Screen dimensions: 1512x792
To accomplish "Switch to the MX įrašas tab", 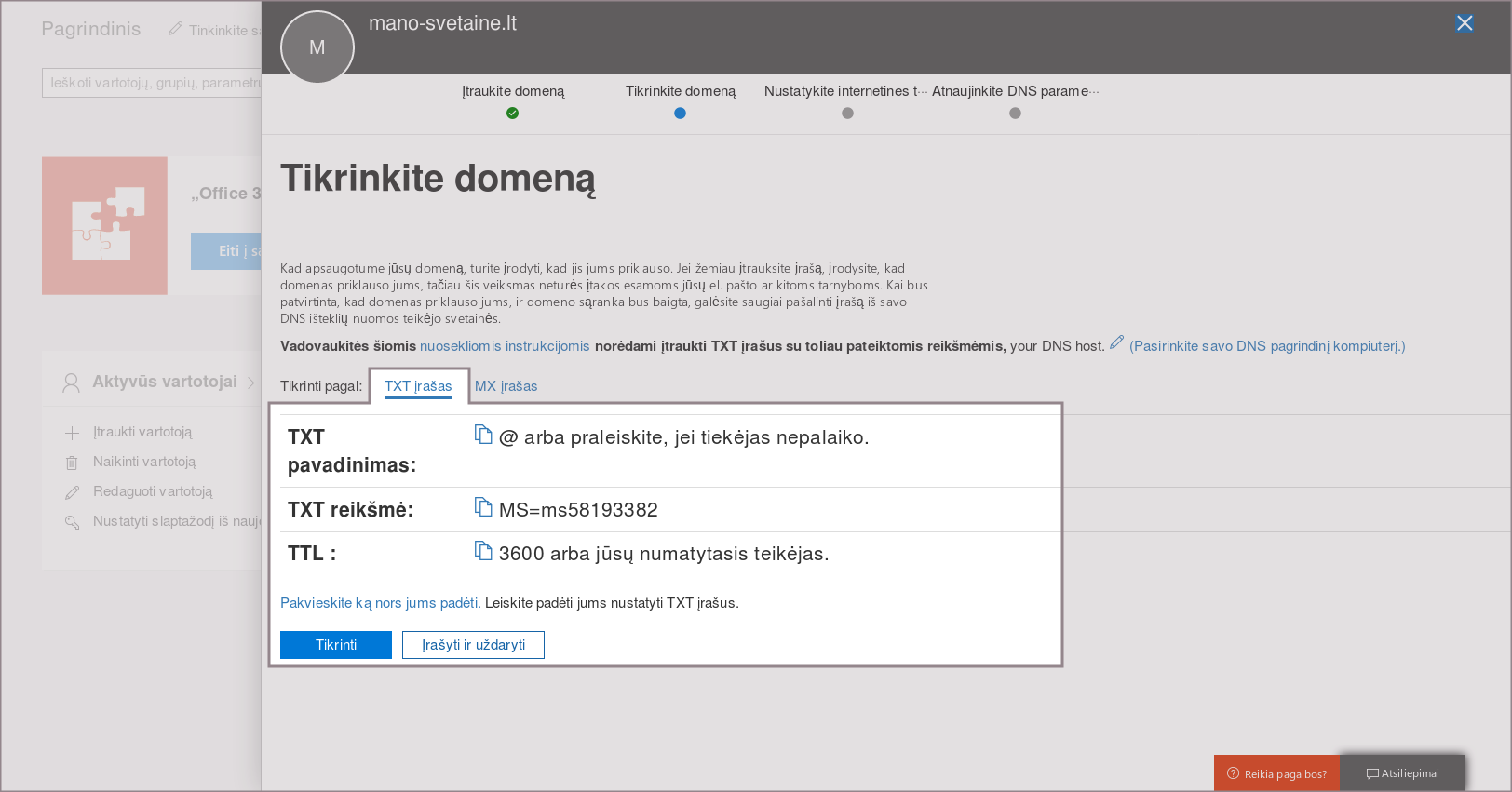I will (506, 386).
